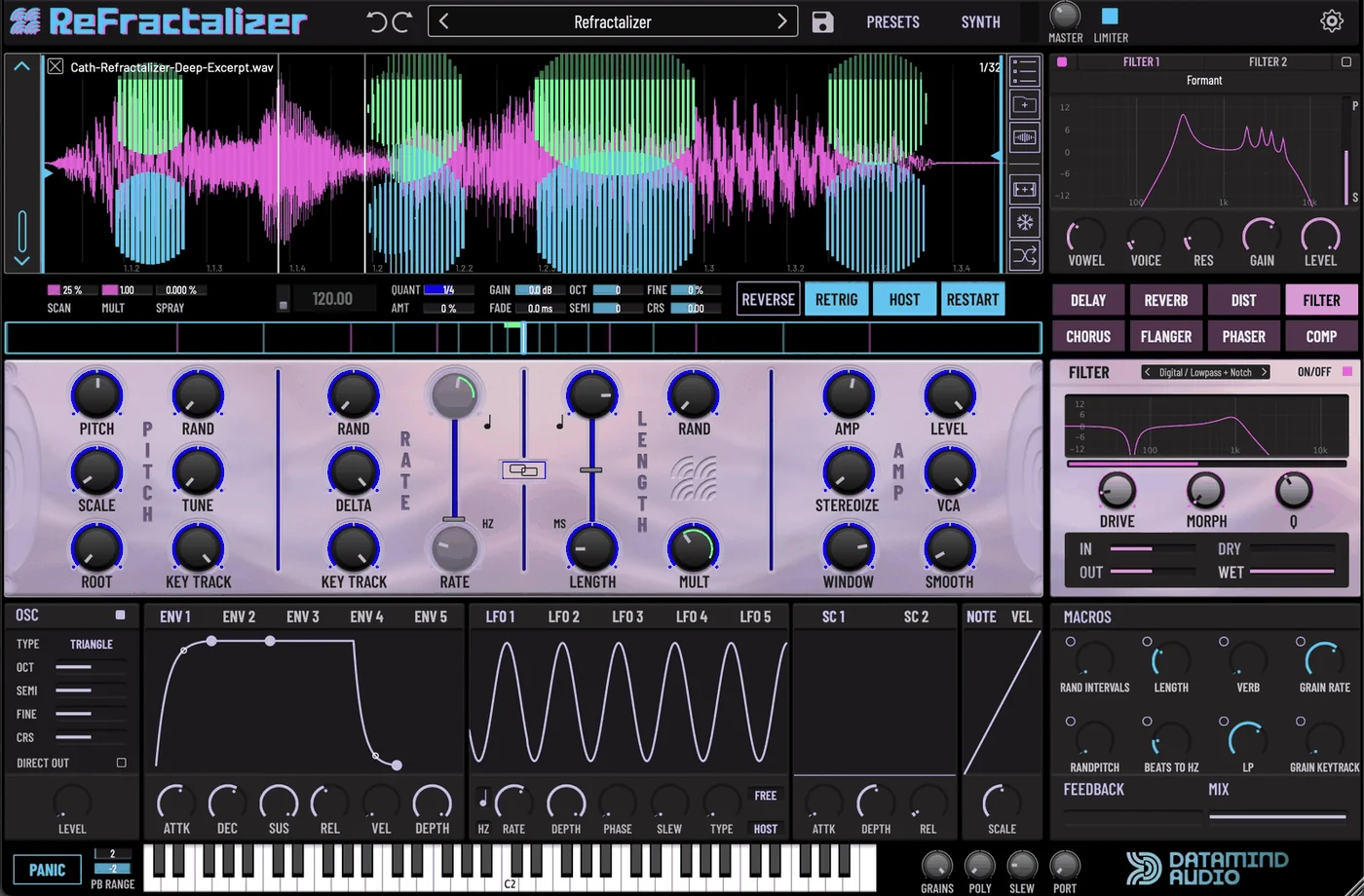
Task: Collapse the sample view with up chevron
Action: click(x=21, y=66)
